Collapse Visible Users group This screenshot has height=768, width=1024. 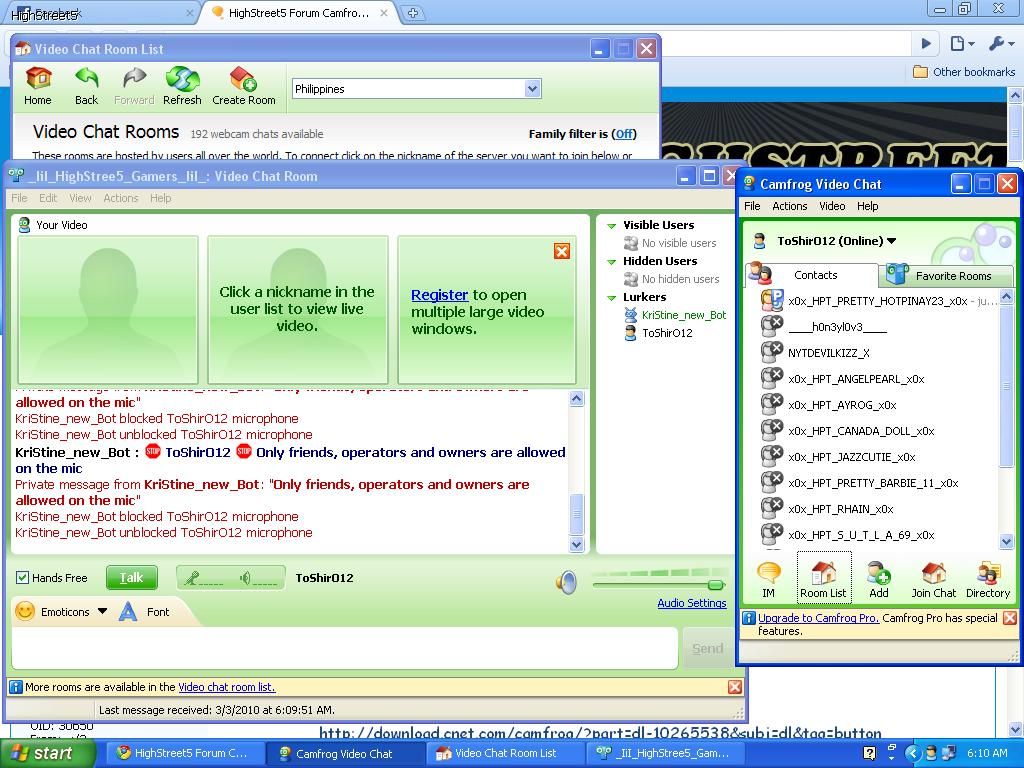point(612,226)
